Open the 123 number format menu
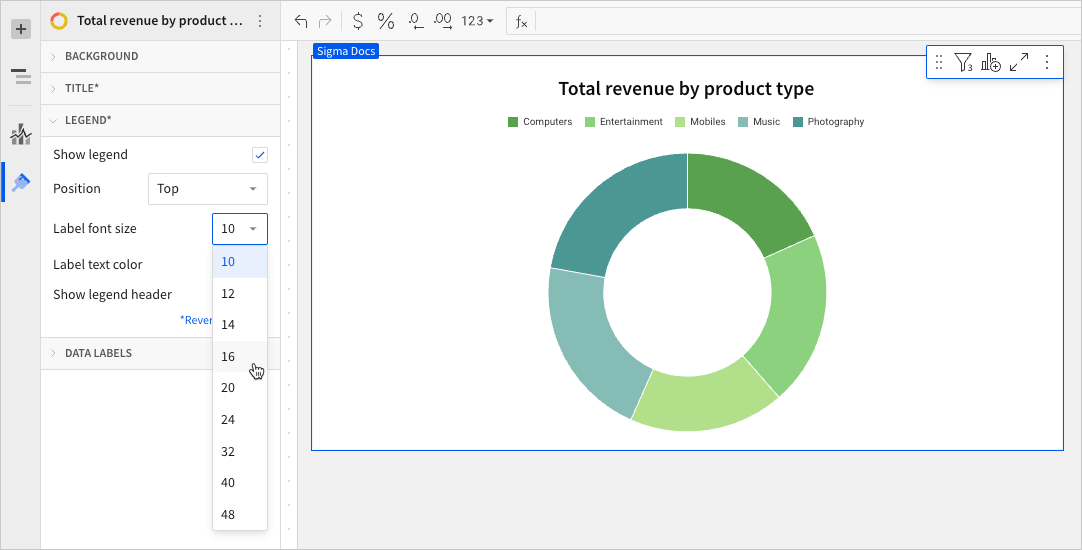1082x550 pixels. click(x=477, y=21)
